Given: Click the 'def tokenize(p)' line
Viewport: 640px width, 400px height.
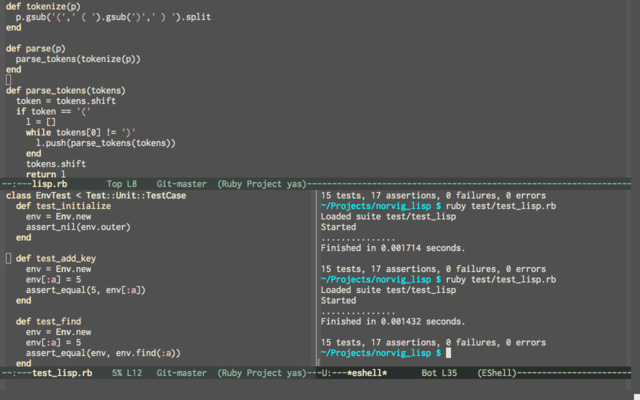Looking at the screenshot, I should pos(43,7).
